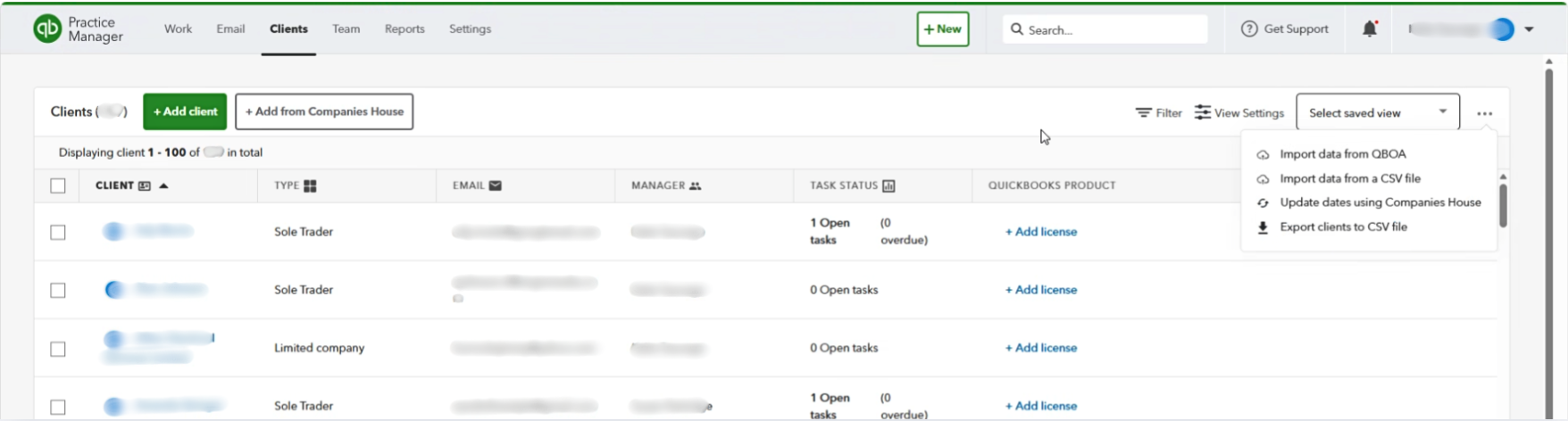Choose Export clients to CSV file

[x=1343, y=227]
